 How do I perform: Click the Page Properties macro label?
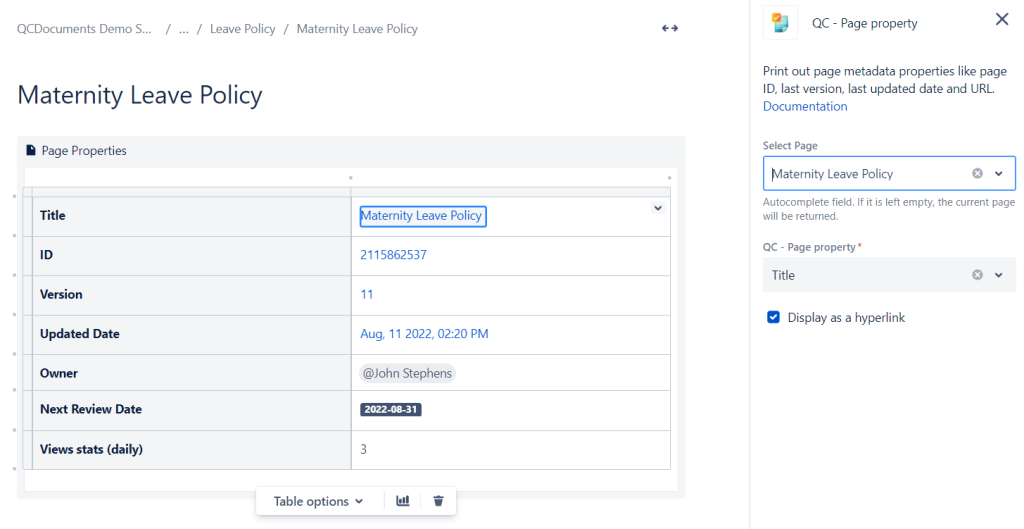pyautogui.click(x=84, y=150)
